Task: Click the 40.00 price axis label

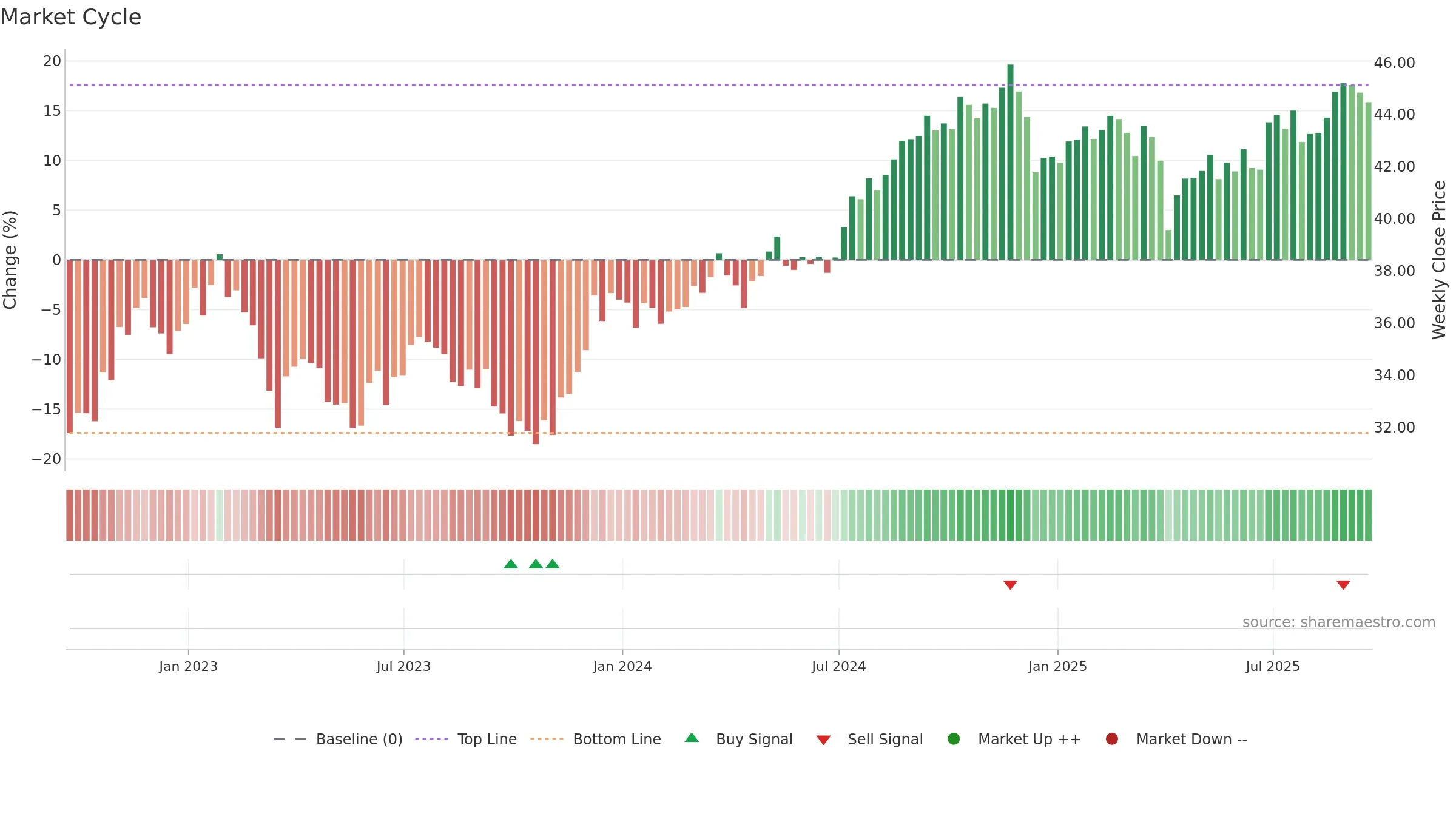Action: [1394, 219]
